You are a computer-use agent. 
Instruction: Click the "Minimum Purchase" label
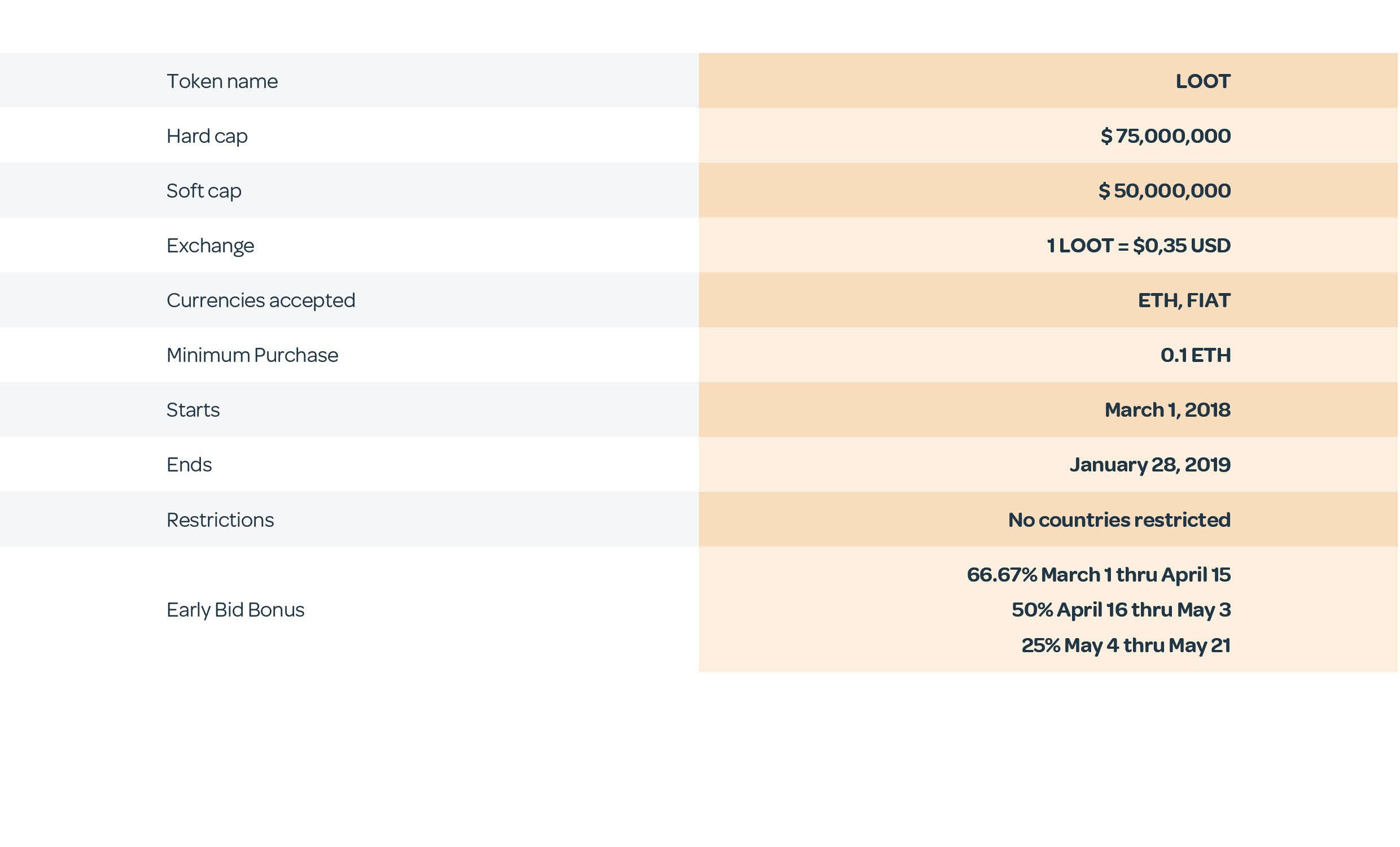[252, 355]
